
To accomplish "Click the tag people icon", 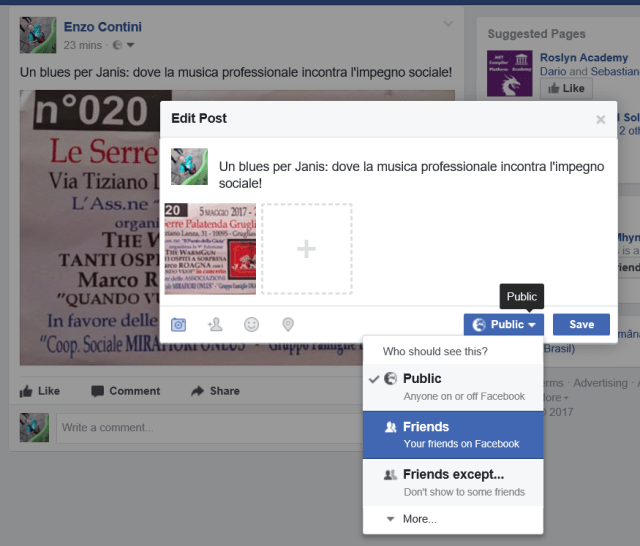I will click(215, 325).
